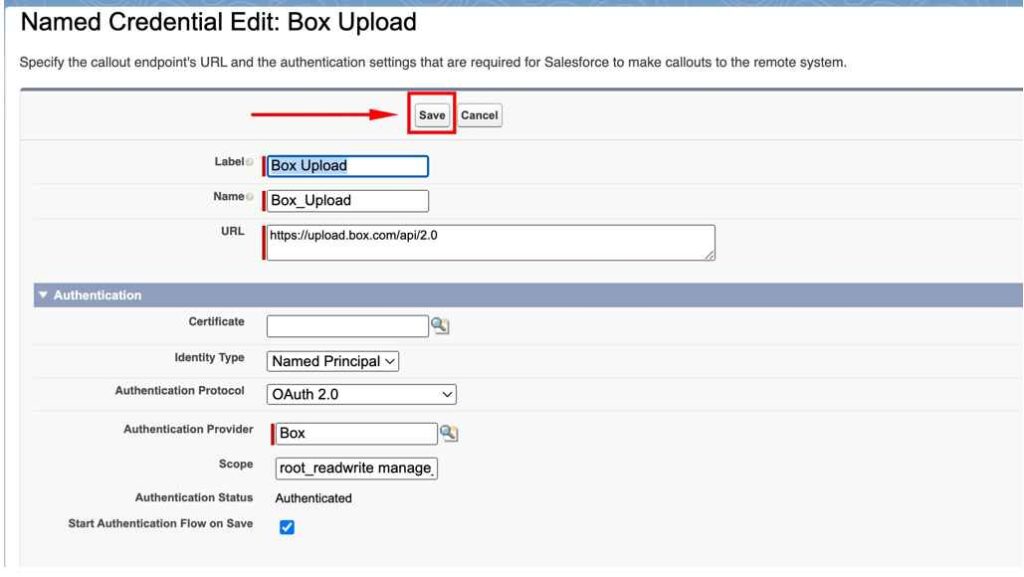Click the Name help icon
Screen dimensions: 1024x577
tap(249, 196)
